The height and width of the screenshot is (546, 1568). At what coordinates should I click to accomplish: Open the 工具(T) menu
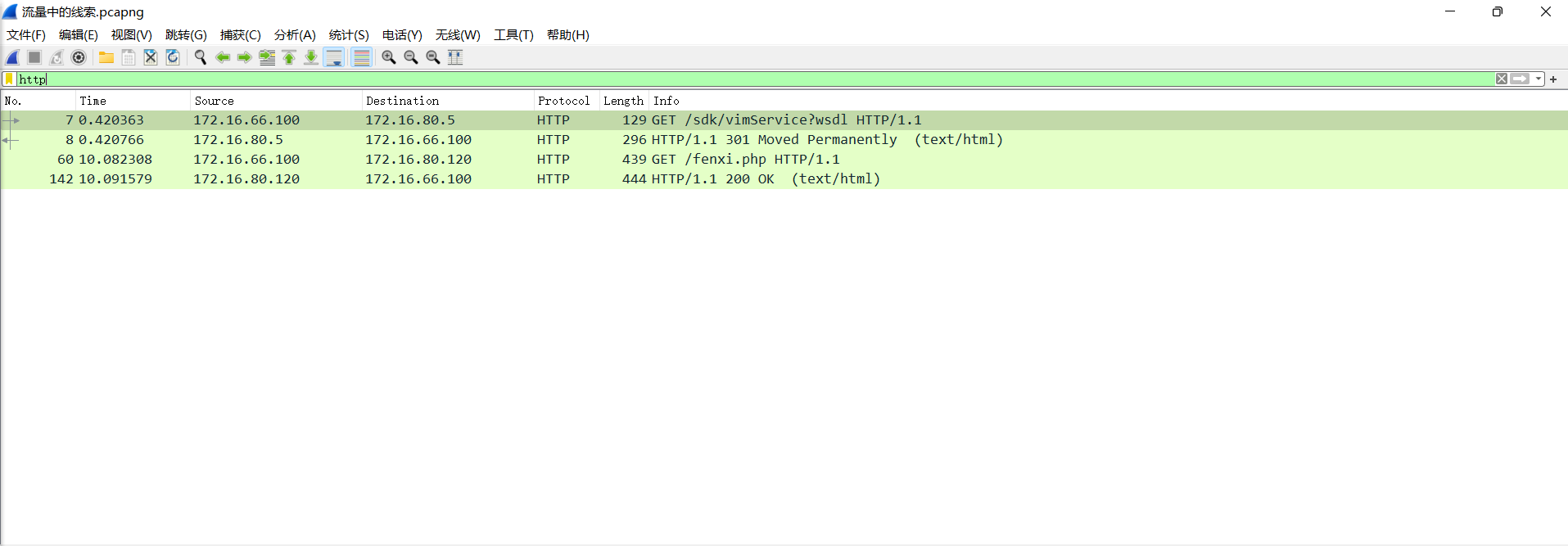coord(513,35)
